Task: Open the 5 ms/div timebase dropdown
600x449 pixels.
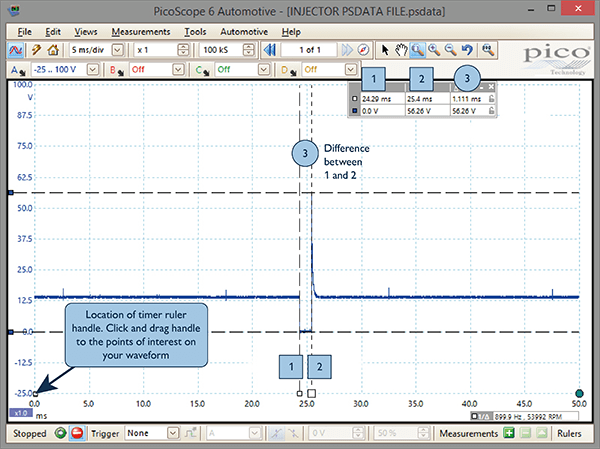Action: (118, 50)
